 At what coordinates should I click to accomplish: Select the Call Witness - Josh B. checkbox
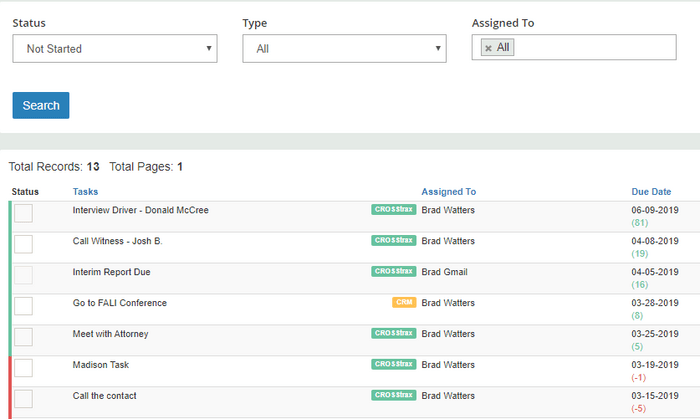23,244
